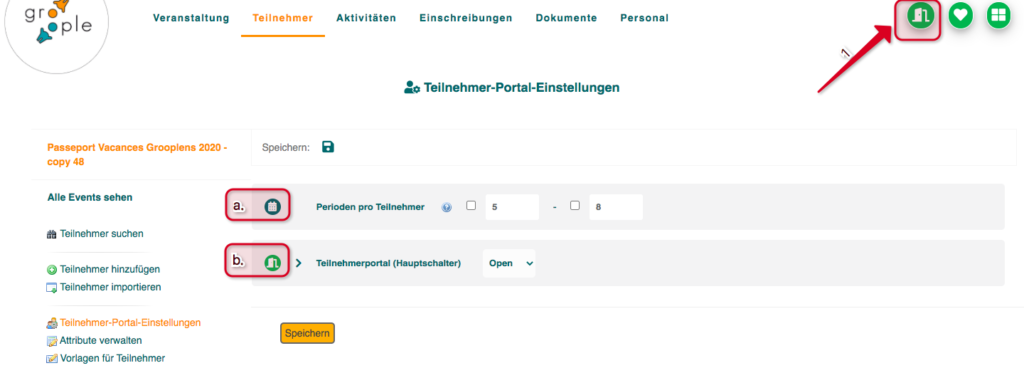Open the Teilnehmerportal Open dropdown
Viewport: 1024px width, 368px height.
tap(509, 264)
